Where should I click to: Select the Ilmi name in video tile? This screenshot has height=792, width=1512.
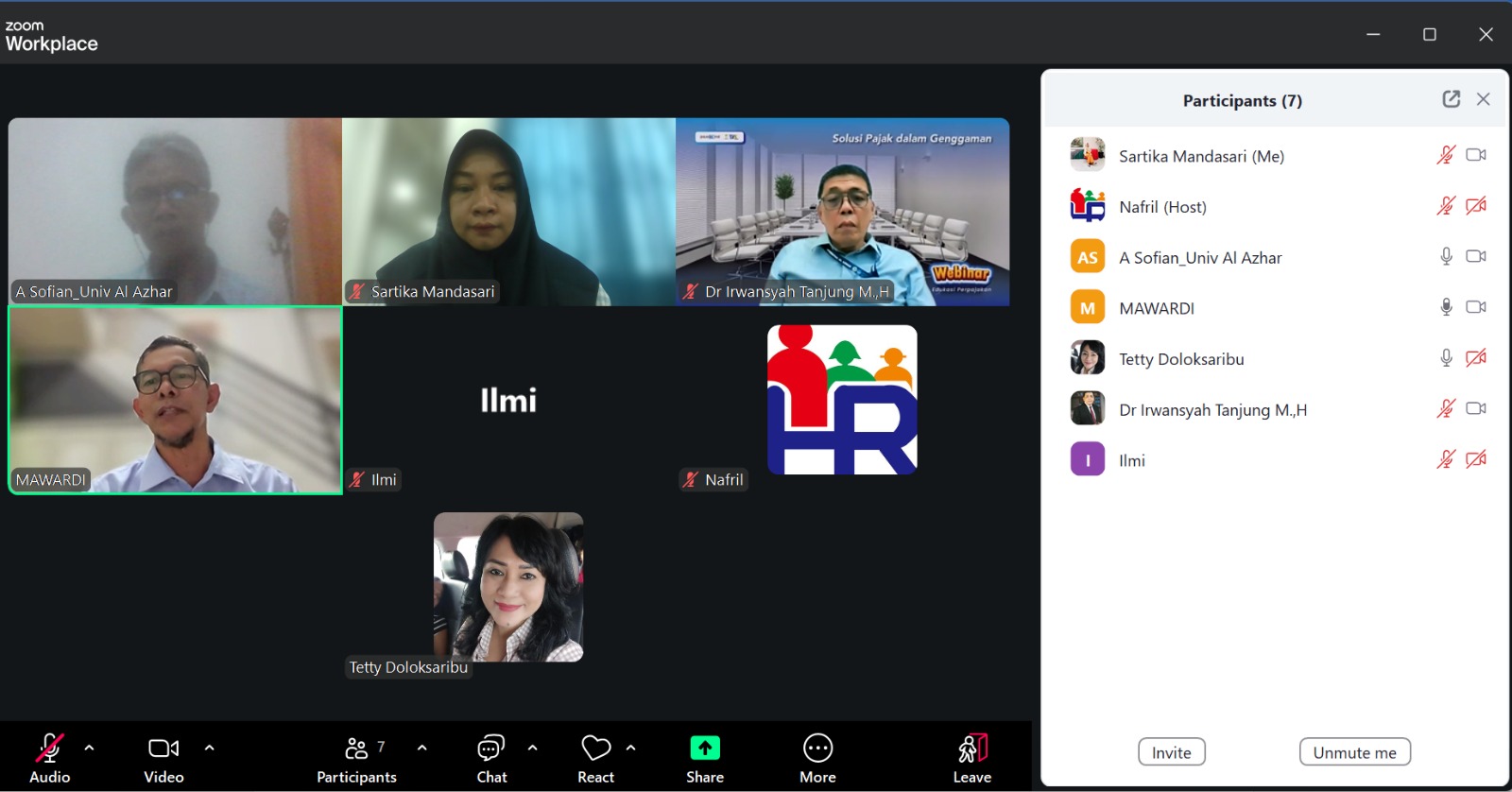coord(508,401)
